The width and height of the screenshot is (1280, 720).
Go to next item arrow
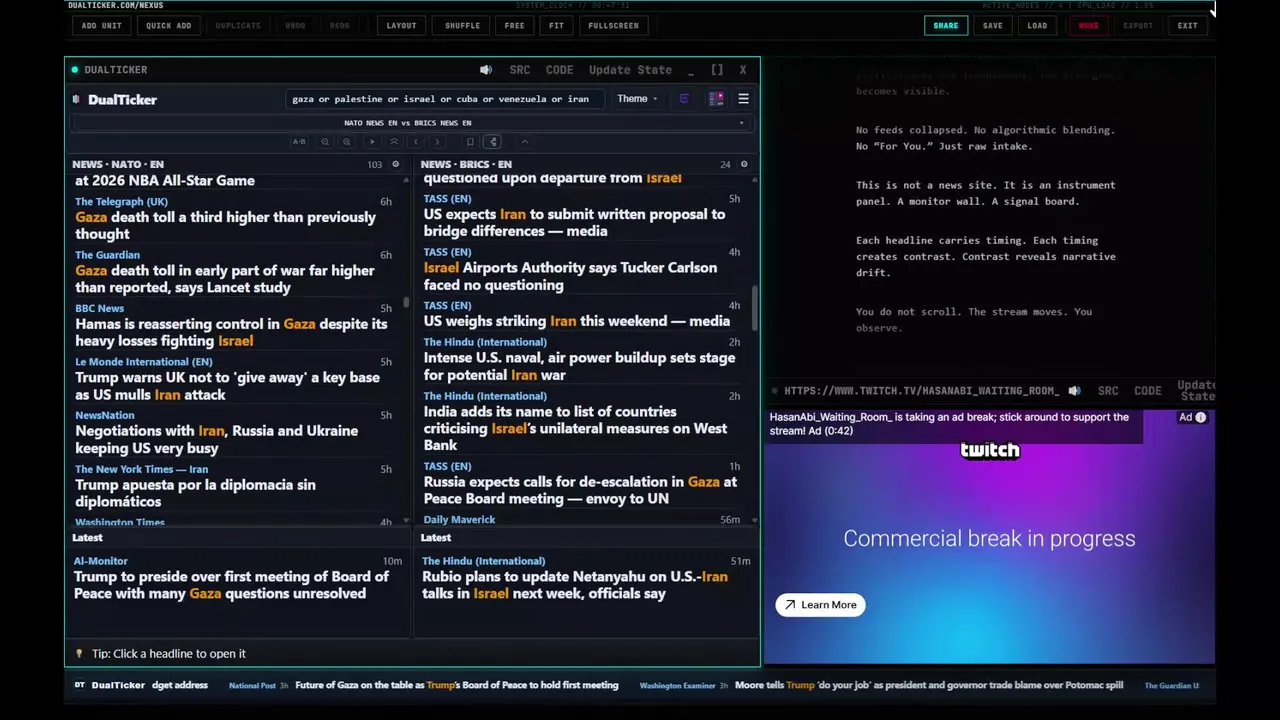click(x=437, y=142)
